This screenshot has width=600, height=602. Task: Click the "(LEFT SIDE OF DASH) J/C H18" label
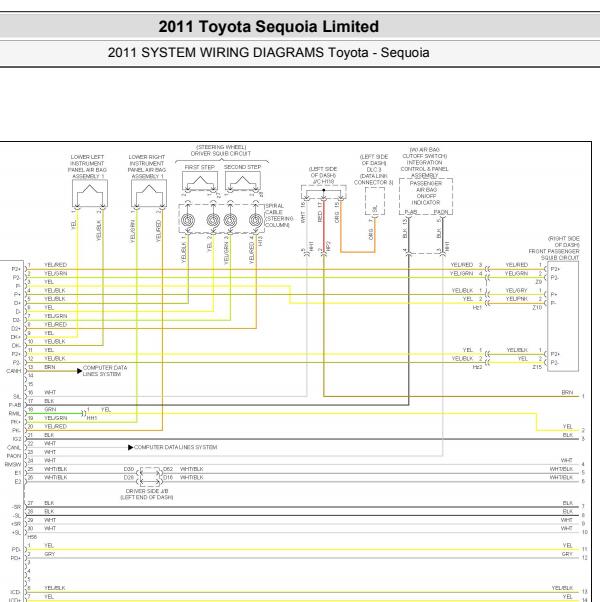tap(323, 175)
